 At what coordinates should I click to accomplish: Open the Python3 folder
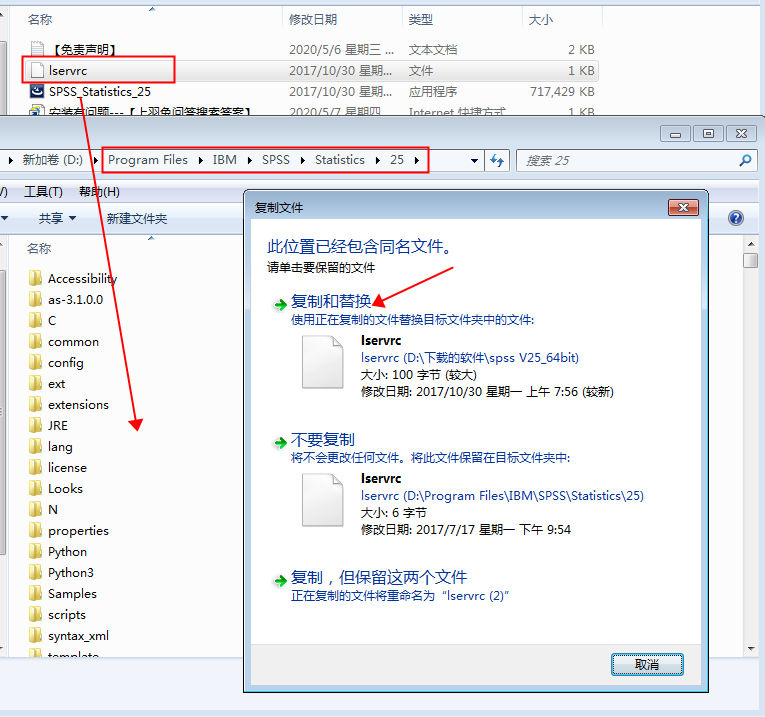tap(61, 572)
